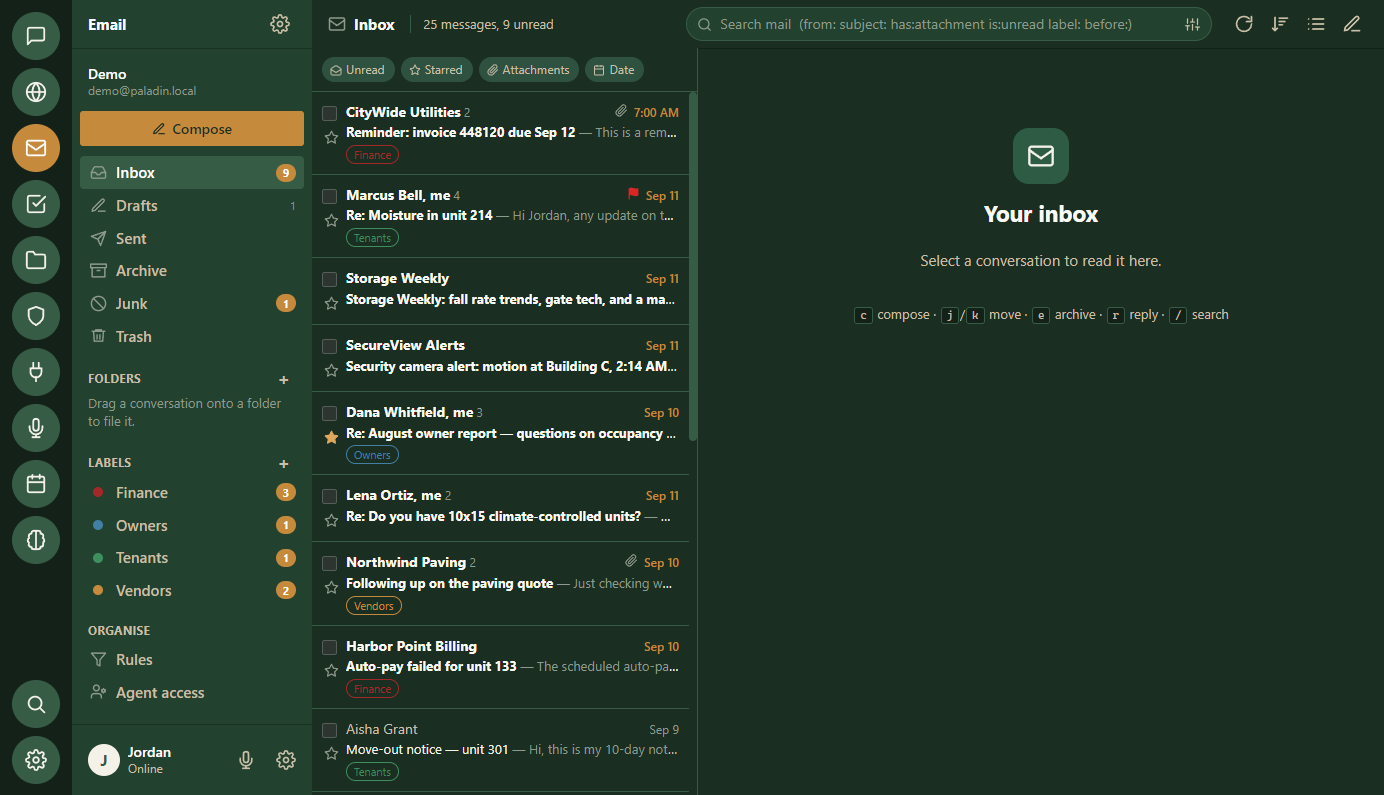Unstar the Dana Whitfield conversation
This screenshot has width=1384, height=795.
(x=331, y=437)
